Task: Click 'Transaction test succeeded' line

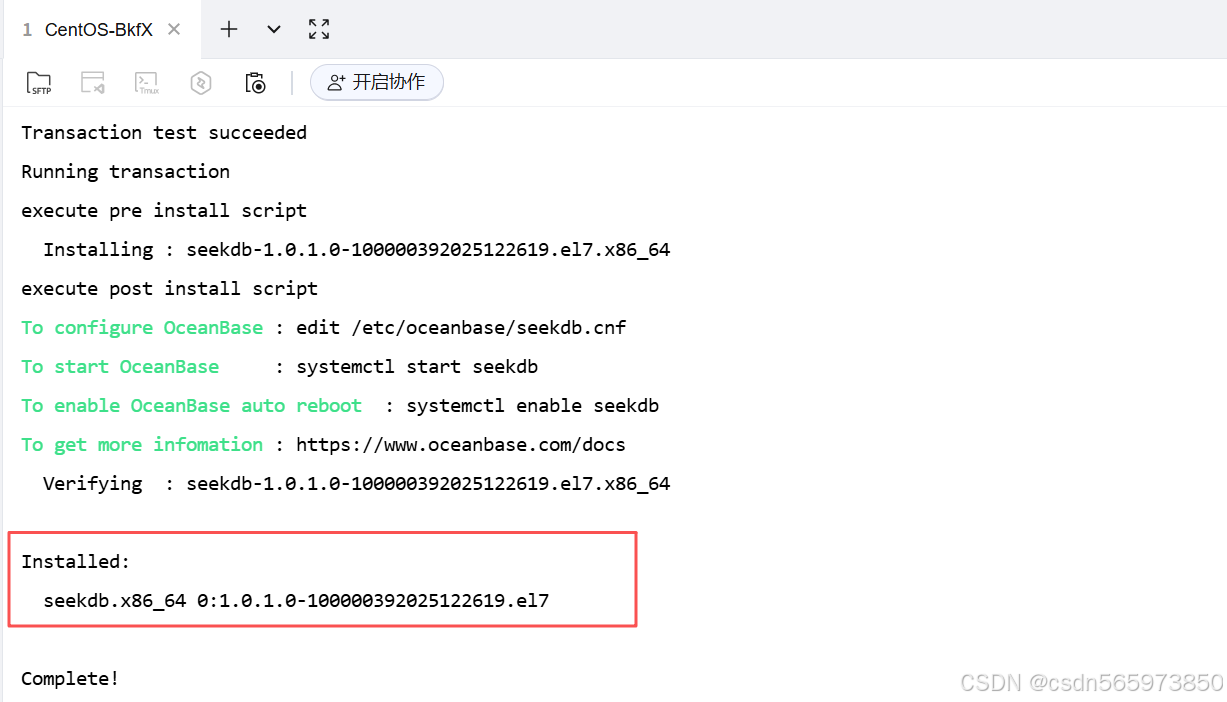Action: (x=164, y=132)
